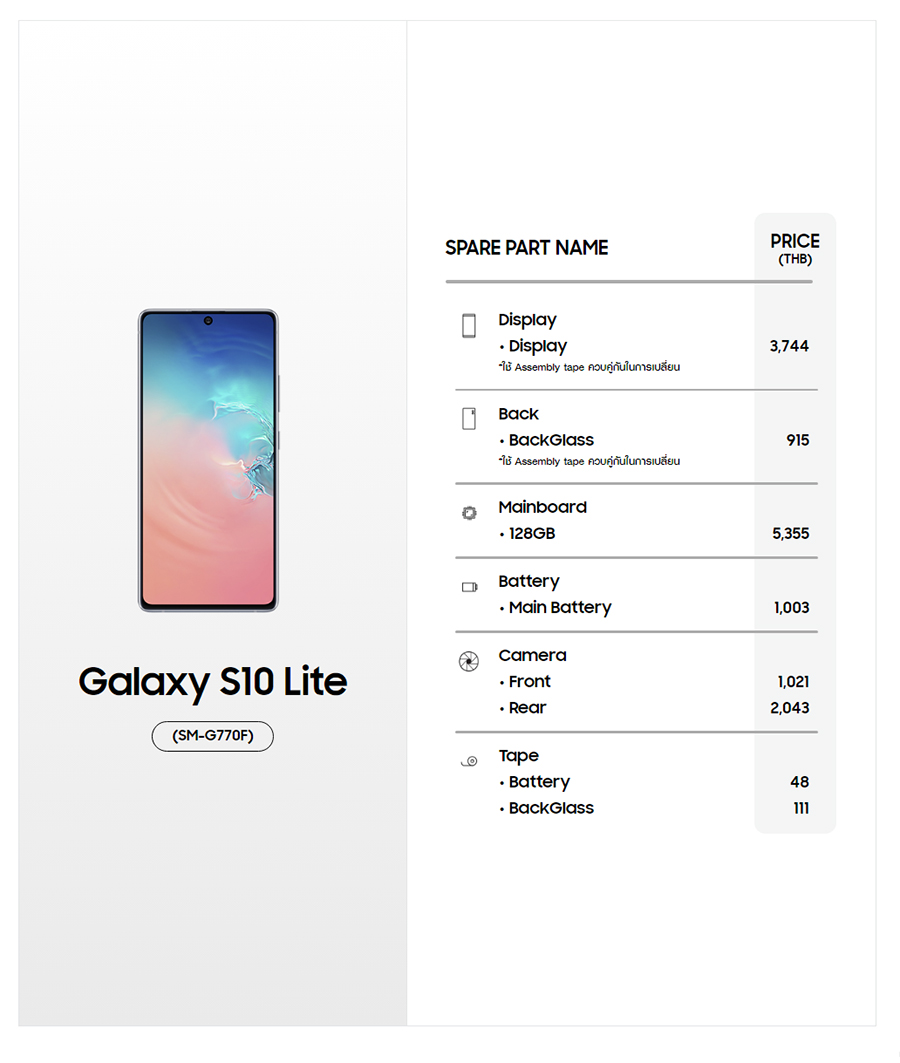Viewport: 900px width, 1063px height.
Task: Click the Tape roll icon
Action: pyautogui.click(x=469, y=762)
